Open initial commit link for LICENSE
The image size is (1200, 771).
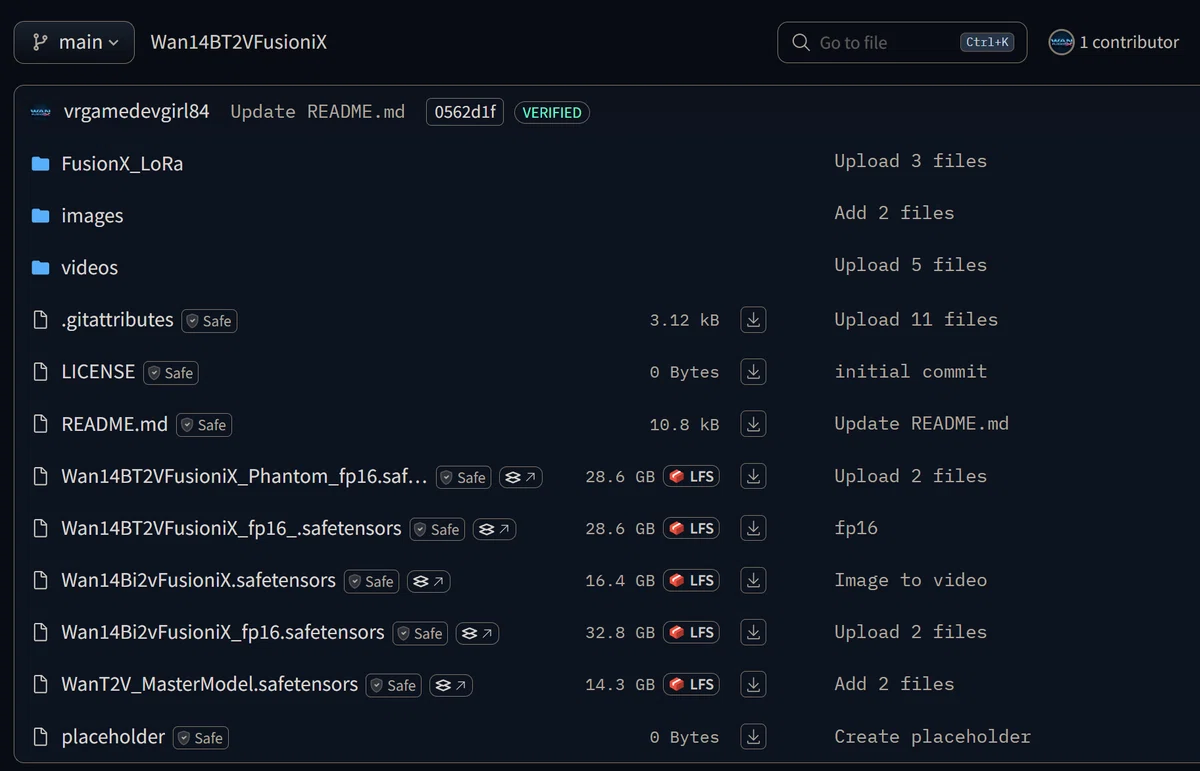click(910, 372)
